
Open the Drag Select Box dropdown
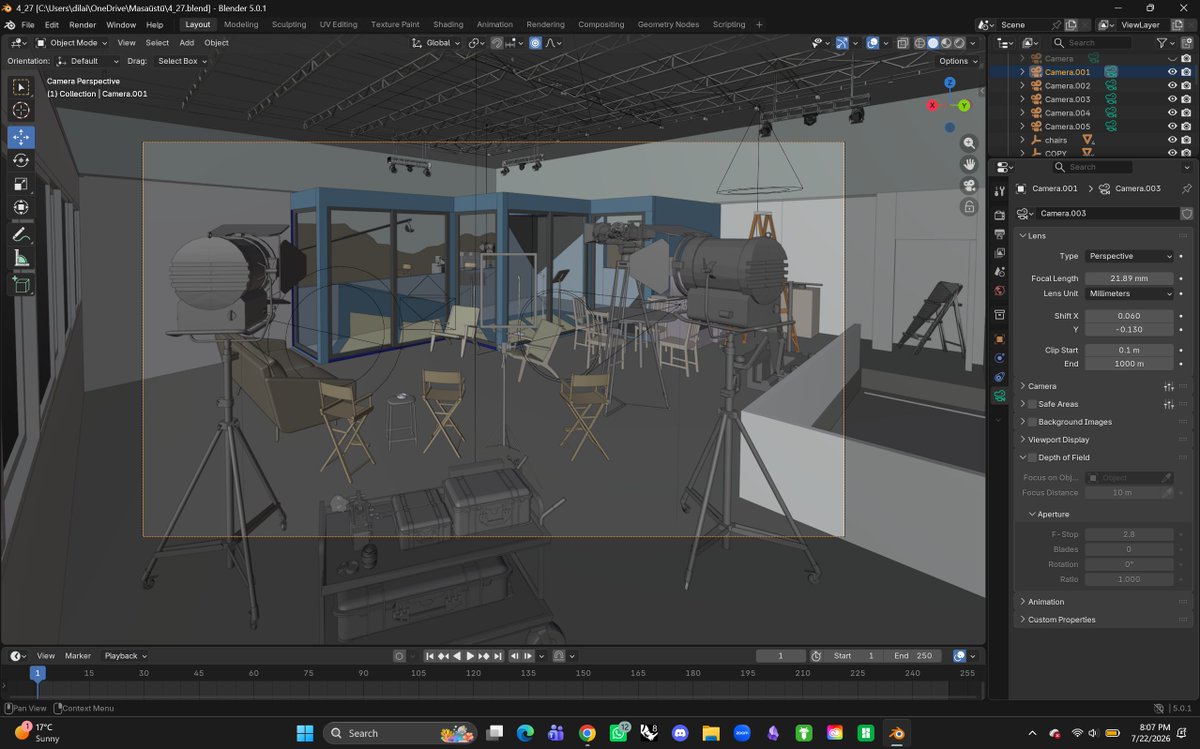183,61
